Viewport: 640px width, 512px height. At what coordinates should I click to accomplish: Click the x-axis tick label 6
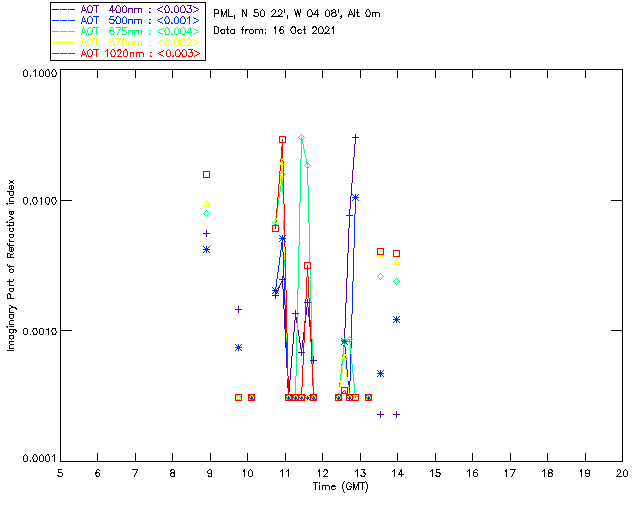(x=98, y=473)
